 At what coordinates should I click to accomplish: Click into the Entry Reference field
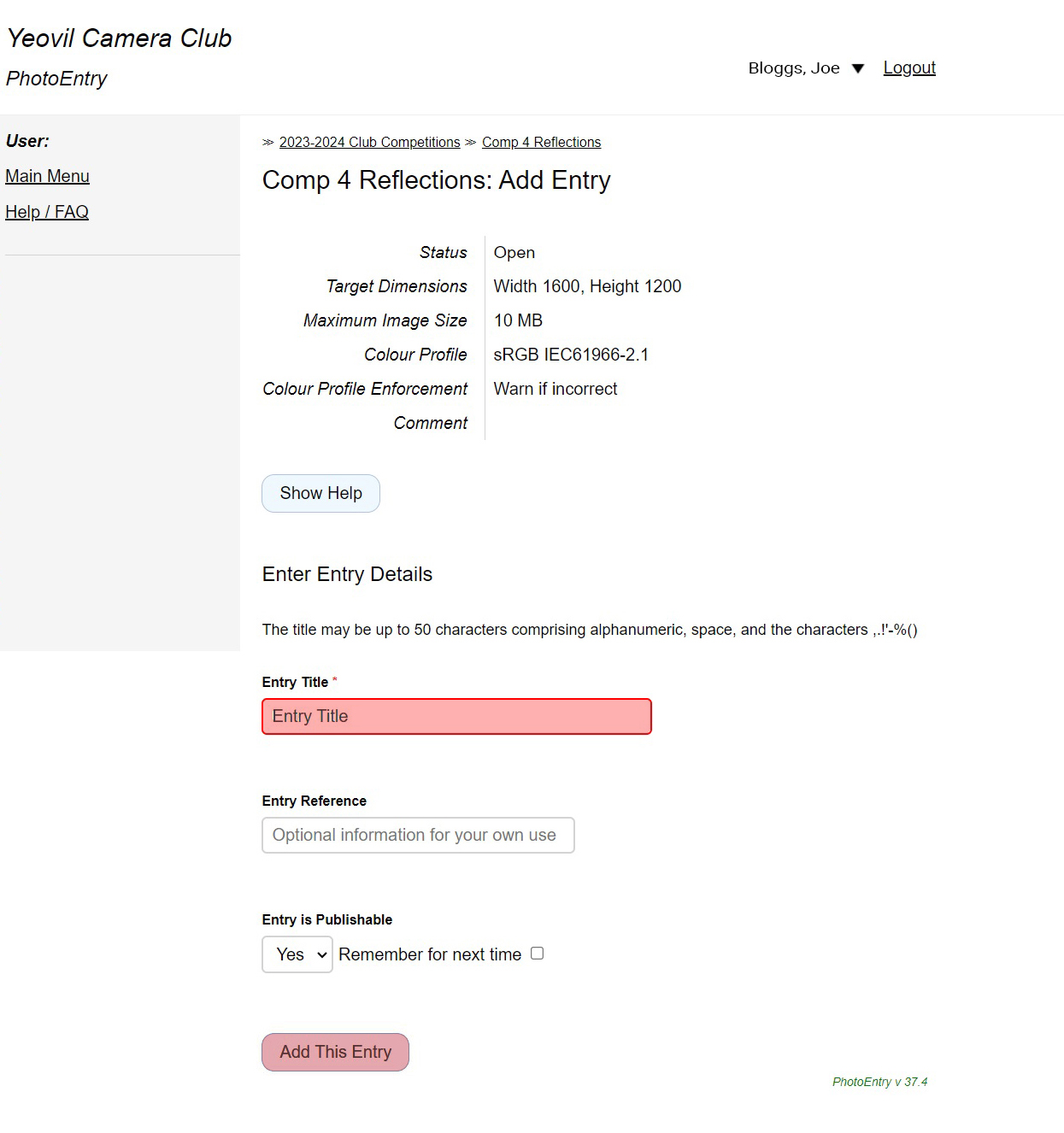418,835
